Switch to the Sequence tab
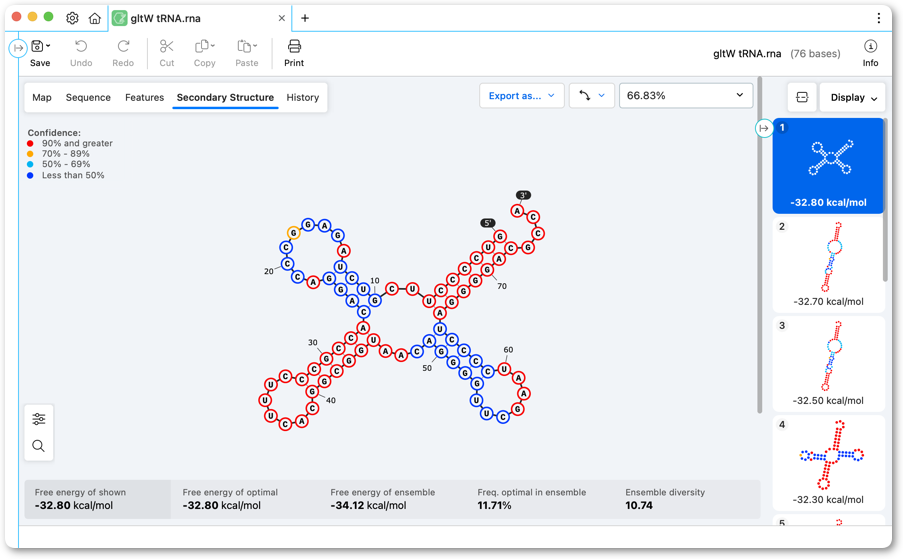The height and width of the screenshot is (559, 903). pos(88,97)
